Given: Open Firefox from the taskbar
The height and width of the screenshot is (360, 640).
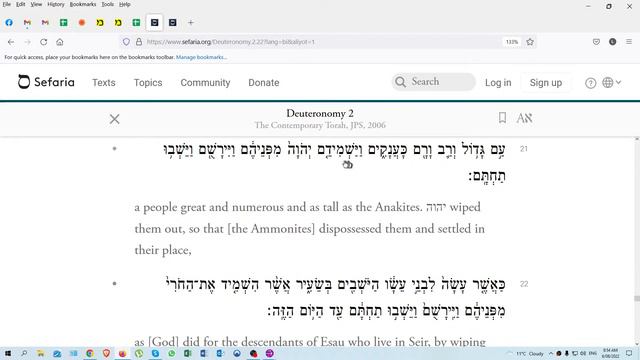Looking at the screenshot, I should (x=122, y=353).
